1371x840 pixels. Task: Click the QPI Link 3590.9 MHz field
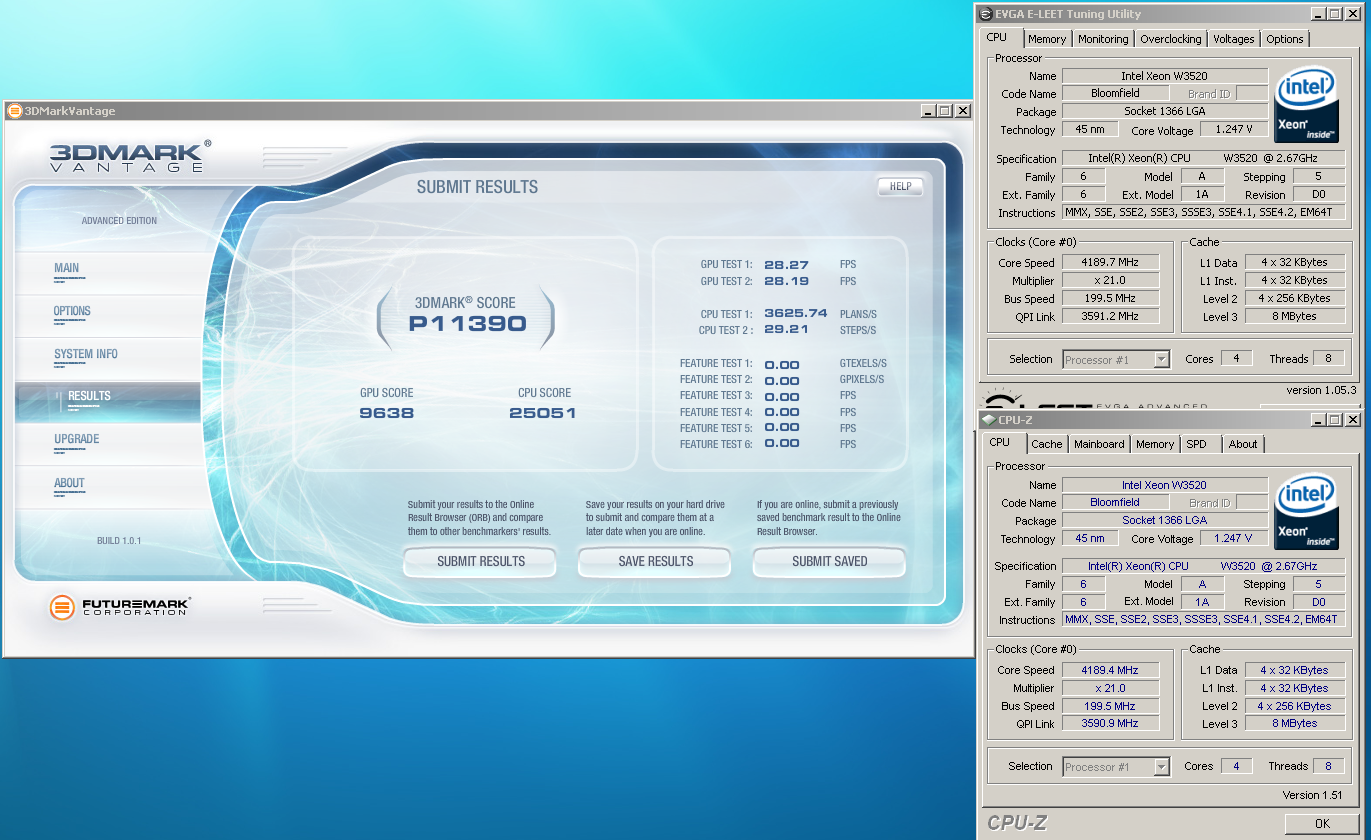(1110, 723)
